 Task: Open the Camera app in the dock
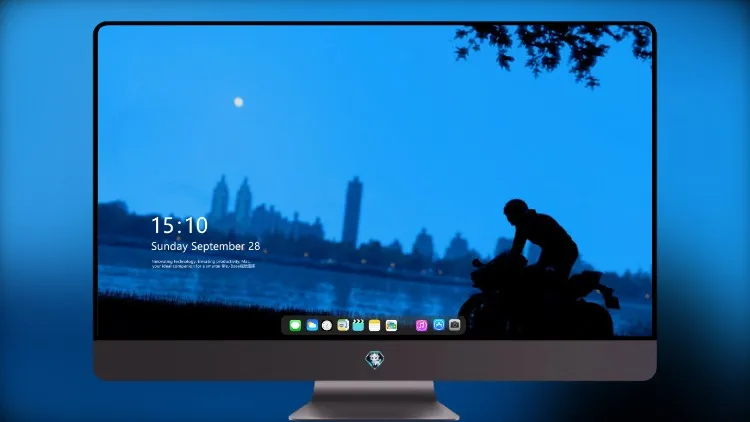pos(455,325)
